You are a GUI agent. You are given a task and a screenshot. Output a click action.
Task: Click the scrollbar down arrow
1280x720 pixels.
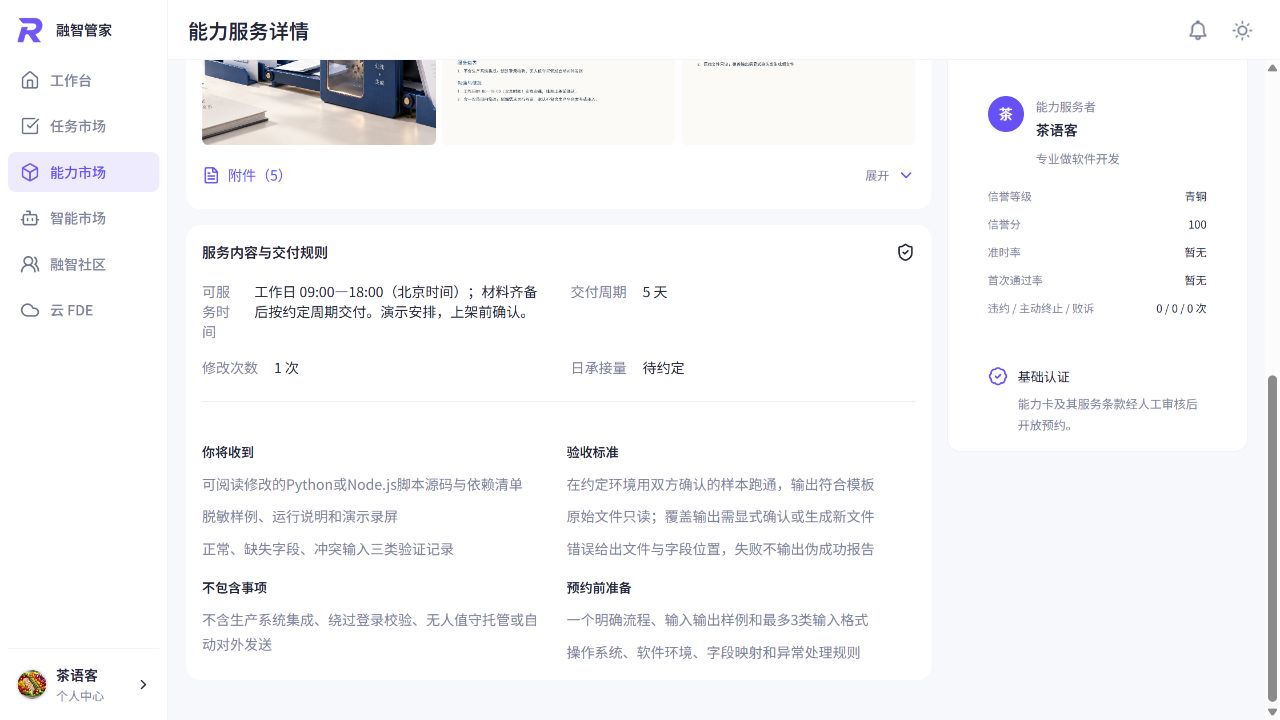pos(1272,711)
